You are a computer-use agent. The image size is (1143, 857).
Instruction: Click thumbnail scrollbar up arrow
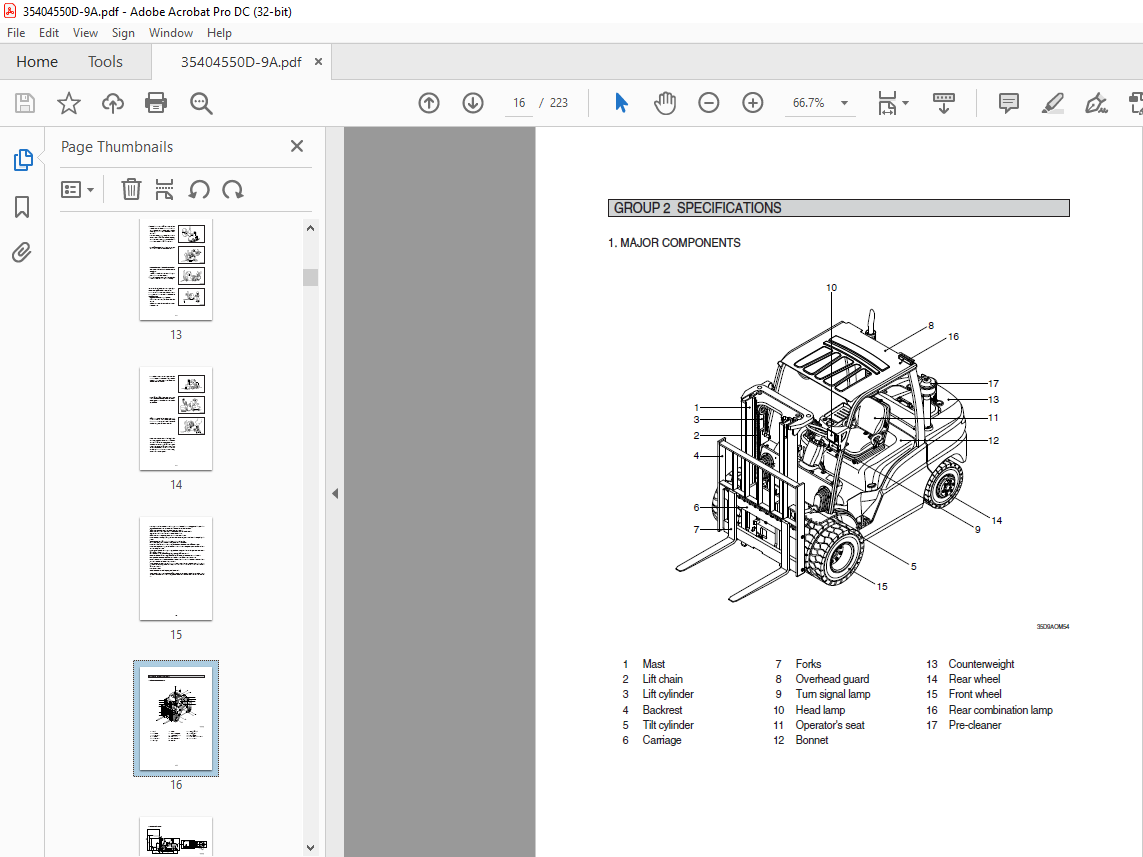(x=311, y=228)
